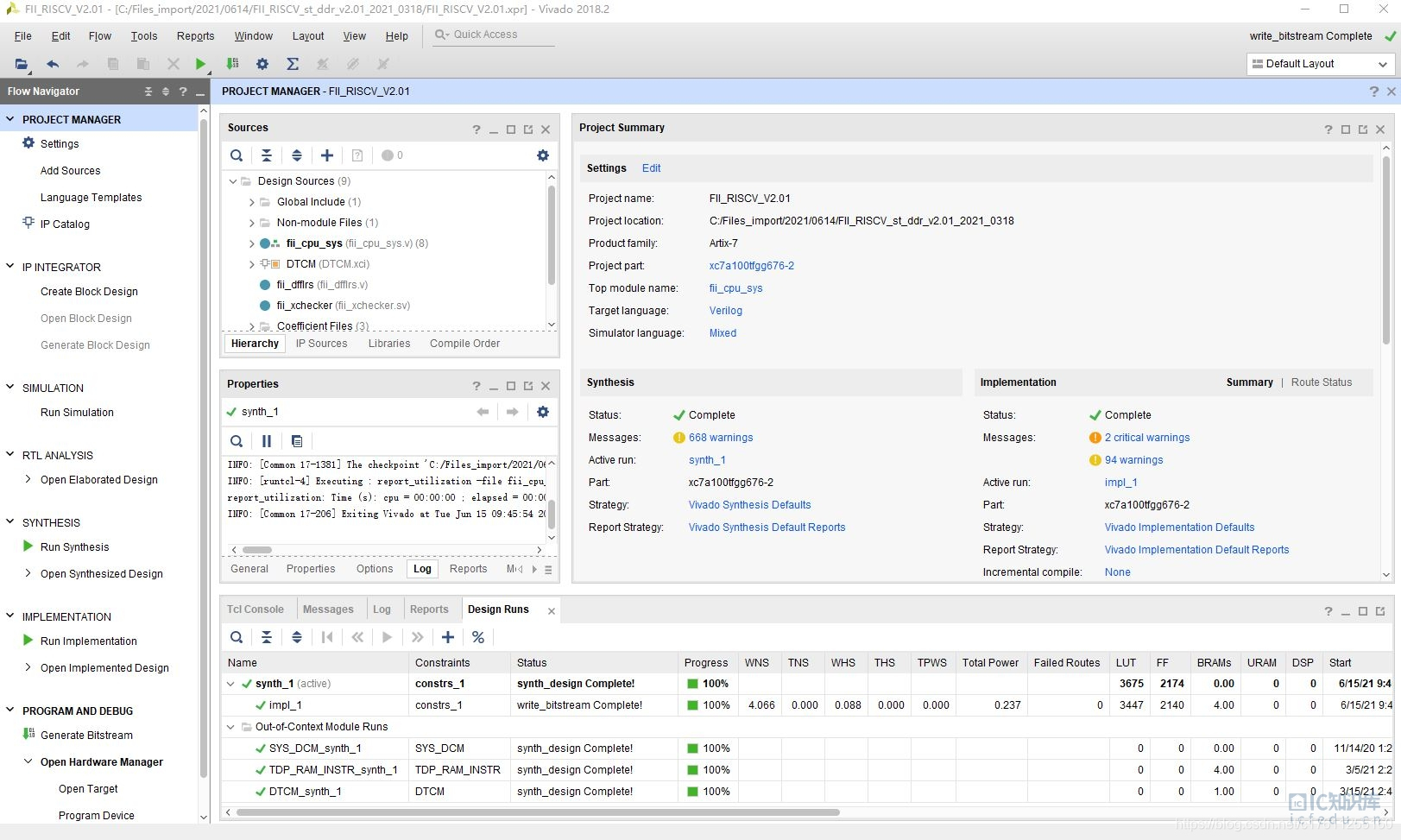Open xc7a100tfgg676-2 project part link
This screenshot has width=1401, height=840.
752,266
